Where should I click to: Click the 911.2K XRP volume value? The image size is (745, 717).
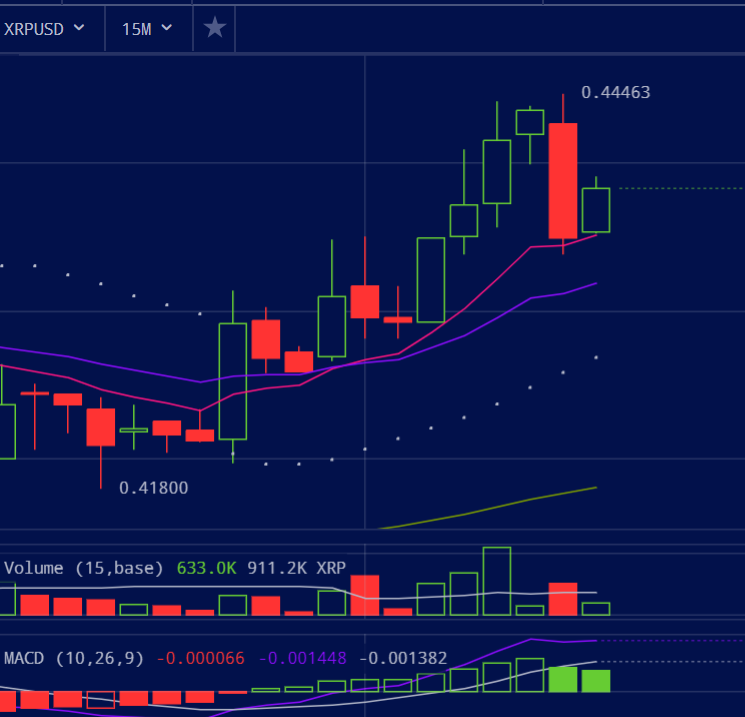[296, 568]
